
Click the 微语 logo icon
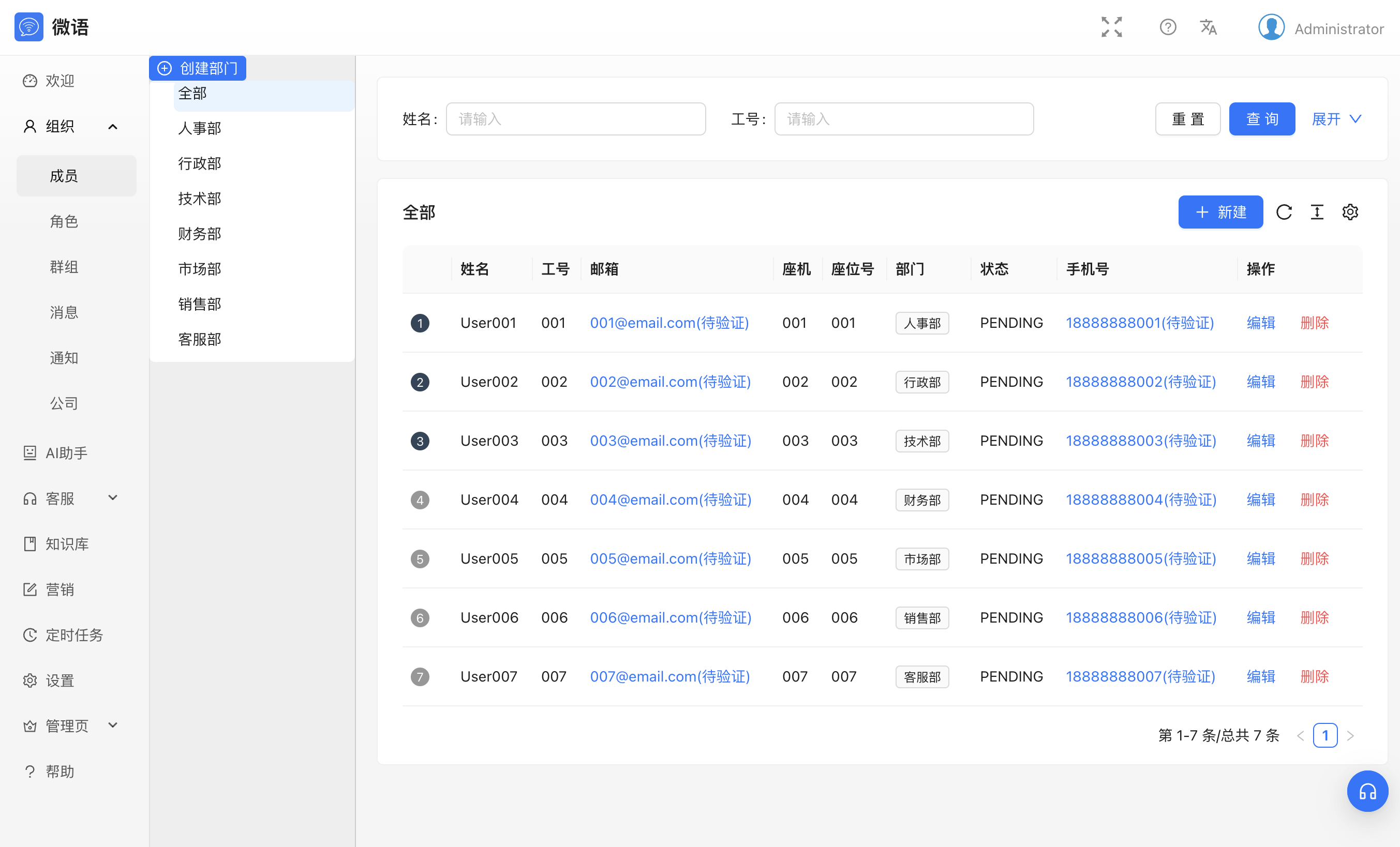pyautogui.click(x=28, y=27)
